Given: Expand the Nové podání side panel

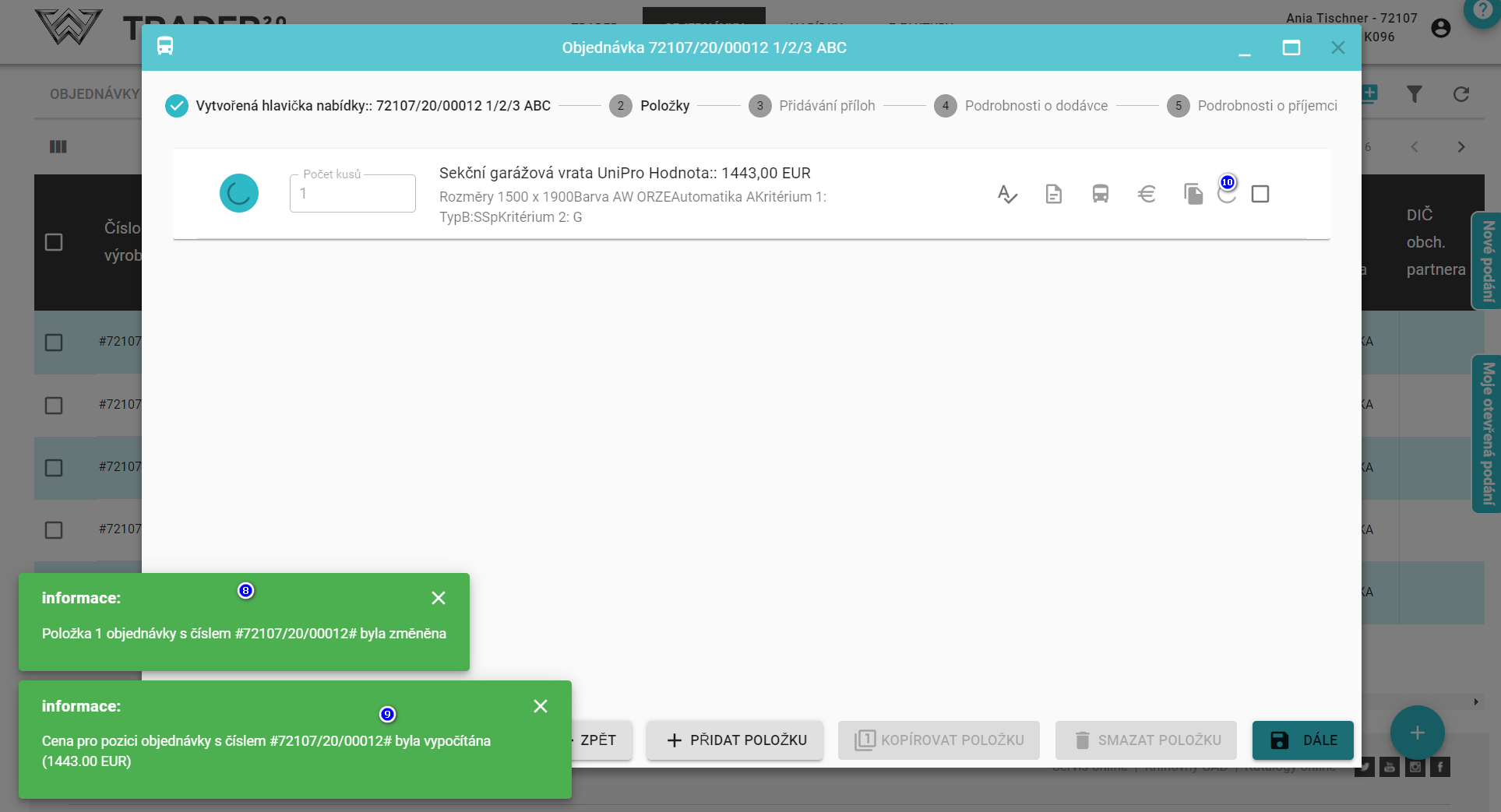Looking at the screenshot, I should [1486, 261].
